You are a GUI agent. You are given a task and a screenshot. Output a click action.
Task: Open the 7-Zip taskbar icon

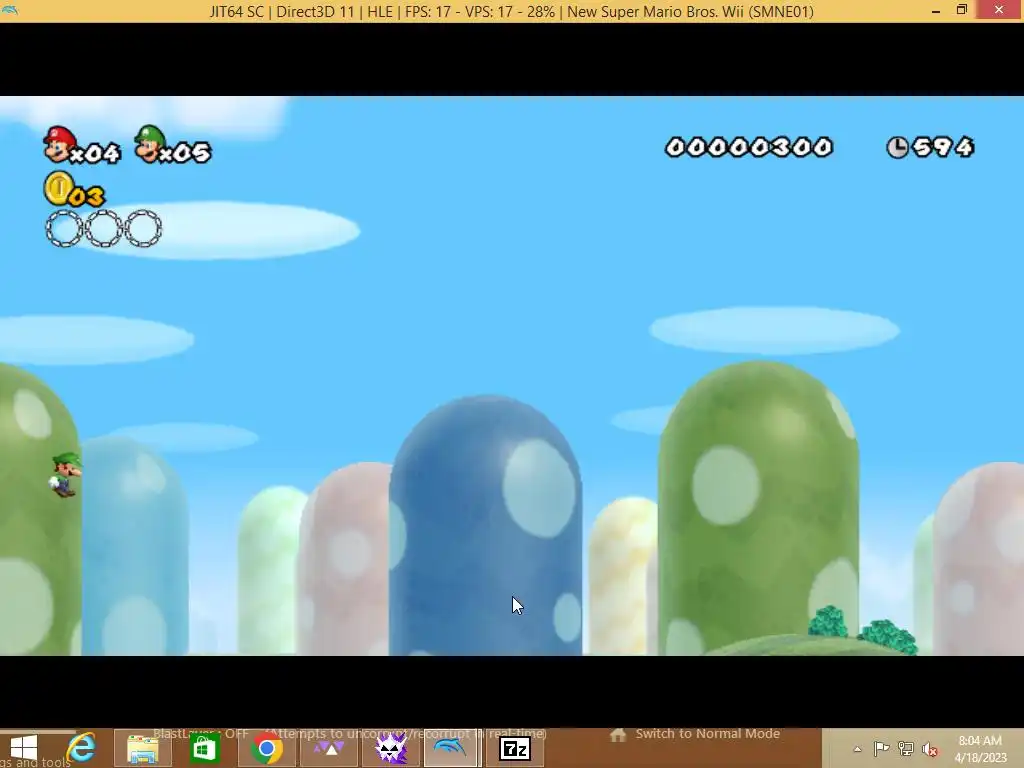pos(515,749)
